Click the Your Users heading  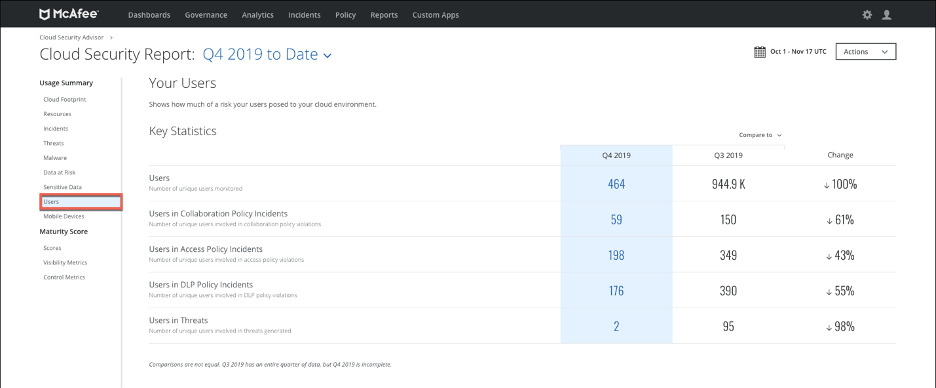(183, 83)
